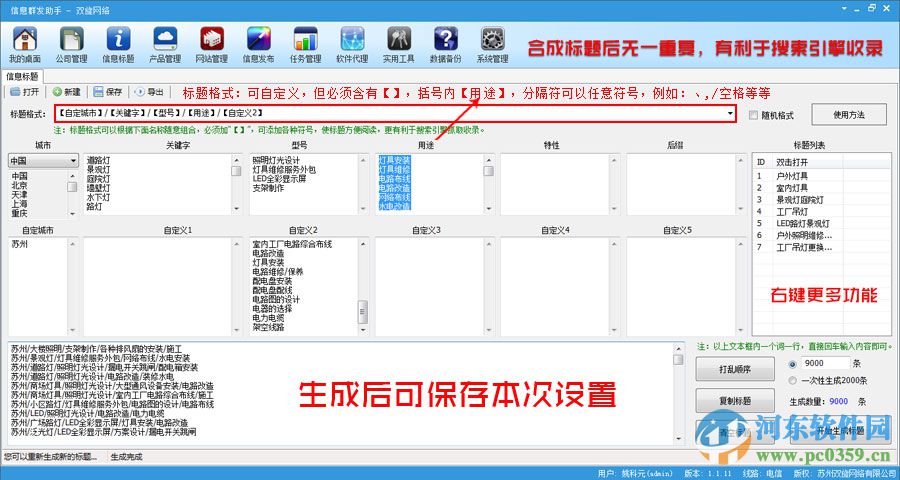Click 使用方法 button
This screenshot has width=900, height=480.
point(849,115)
